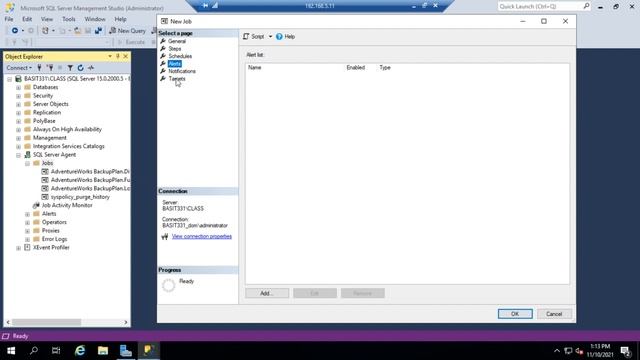Click Object Explorer horizontal scrollbar
The image size is (640, 360).
pyautogui.click(x=46, y=322)
